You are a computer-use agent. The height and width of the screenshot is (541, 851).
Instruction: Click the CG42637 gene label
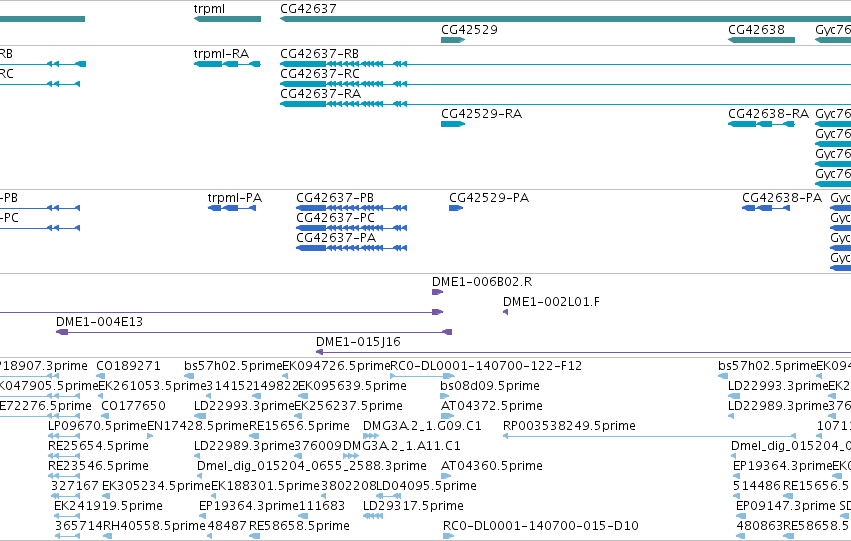(x=308, y=9)
